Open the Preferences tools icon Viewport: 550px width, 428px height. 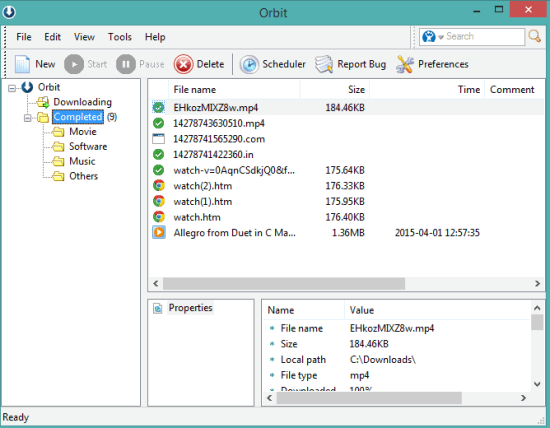(405, 64)
